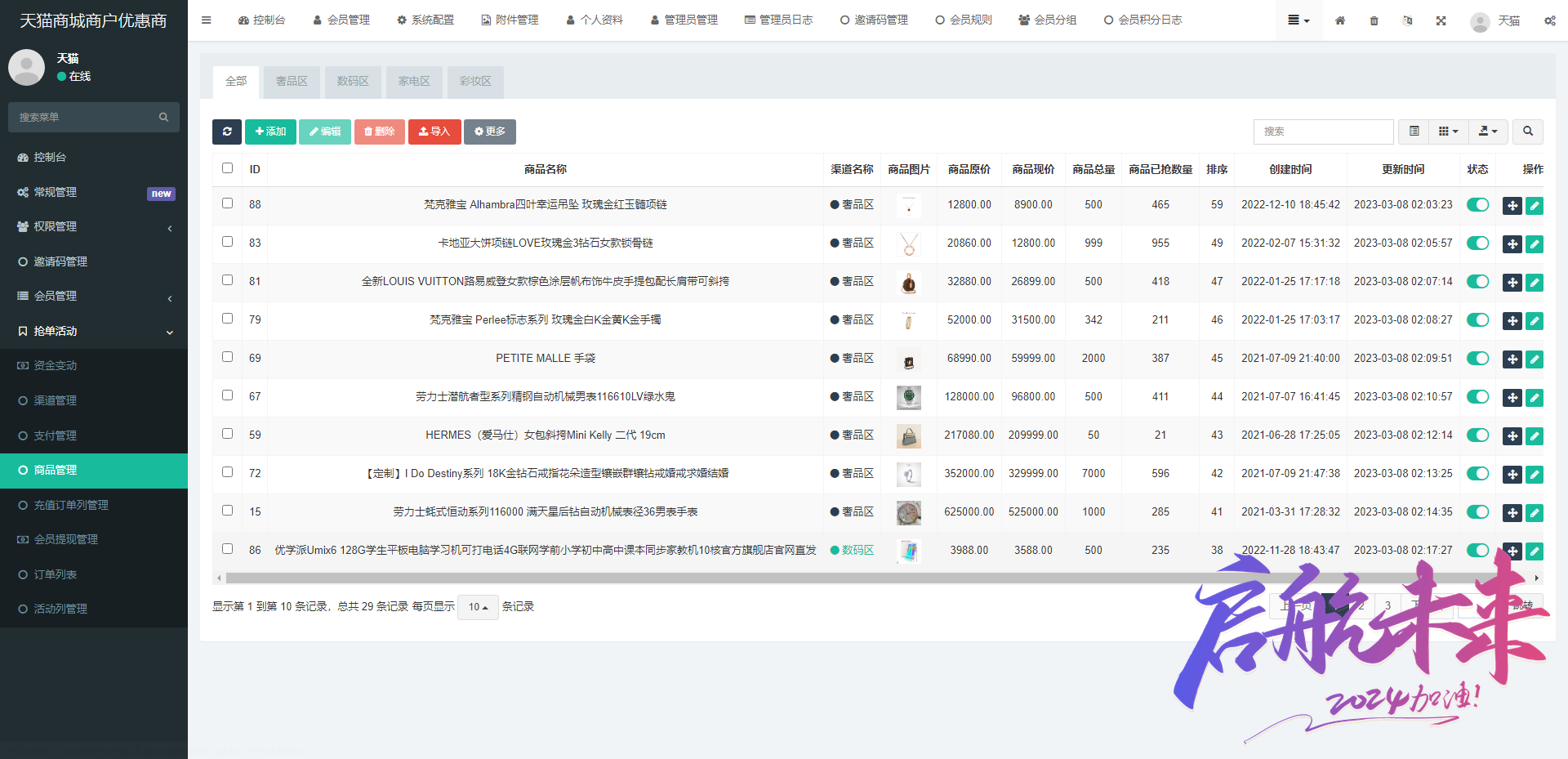Move handle icon for row ID 69
Viewport: 1568px width, 759px height.
(1512, 359)
